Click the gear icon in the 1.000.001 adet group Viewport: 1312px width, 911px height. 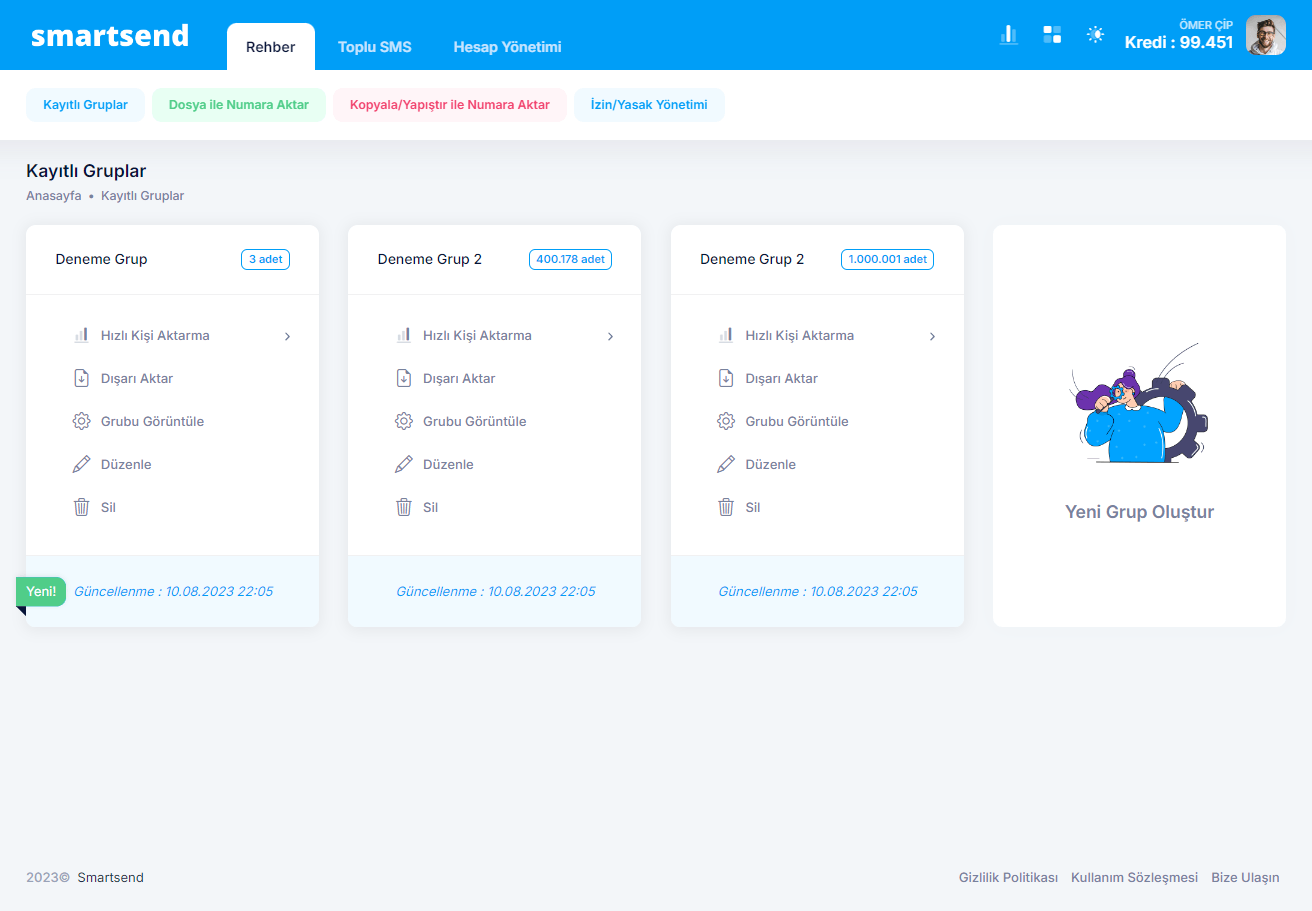726,421
